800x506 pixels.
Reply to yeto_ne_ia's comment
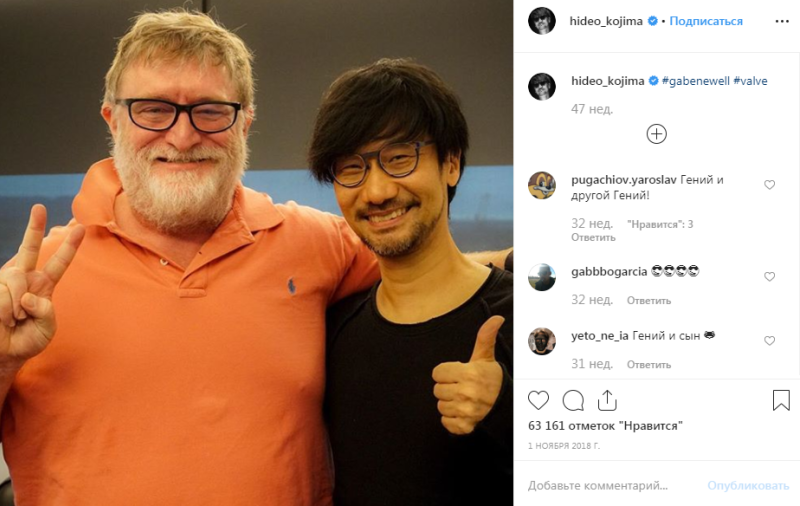point(649,365)
